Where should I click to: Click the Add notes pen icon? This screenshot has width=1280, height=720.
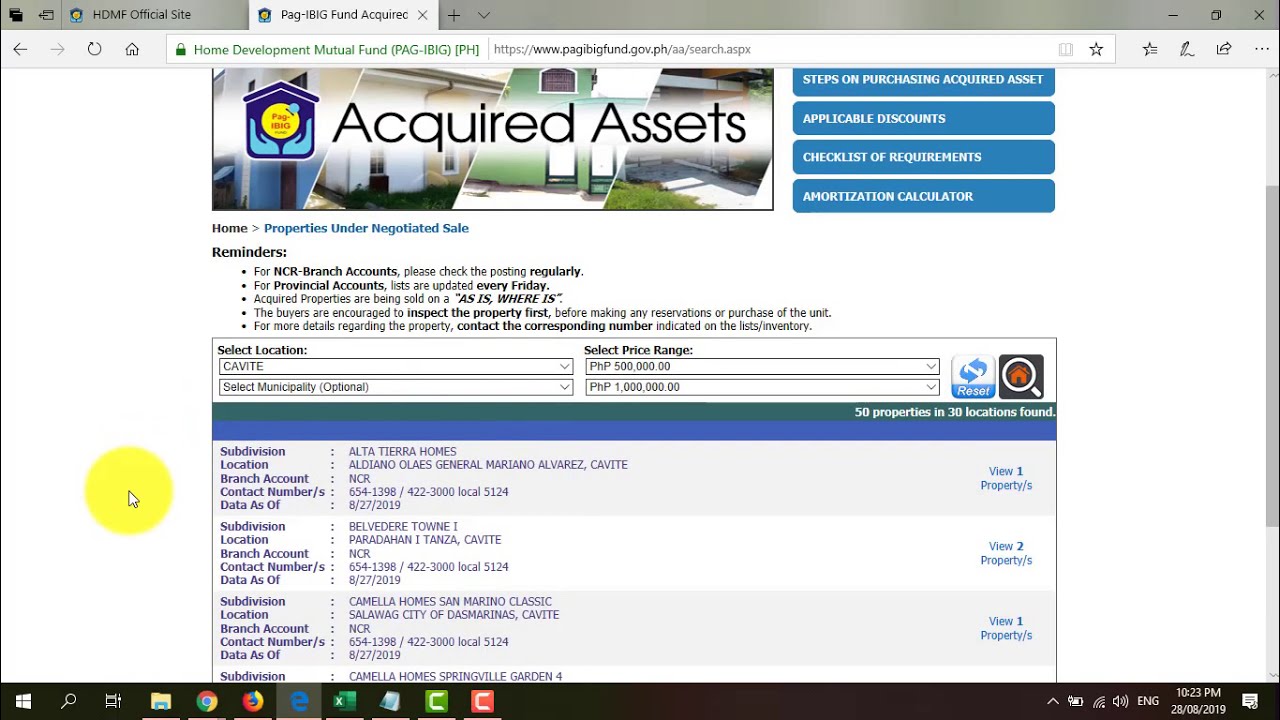point(1186,49)
